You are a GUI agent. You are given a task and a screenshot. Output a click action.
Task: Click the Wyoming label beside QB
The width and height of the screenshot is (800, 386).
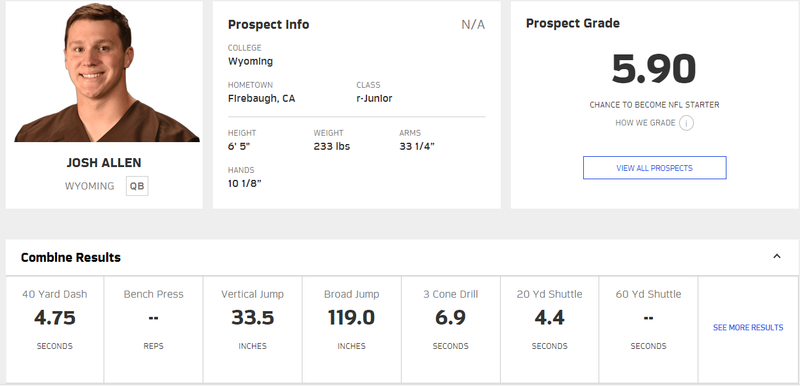[89, 186]
